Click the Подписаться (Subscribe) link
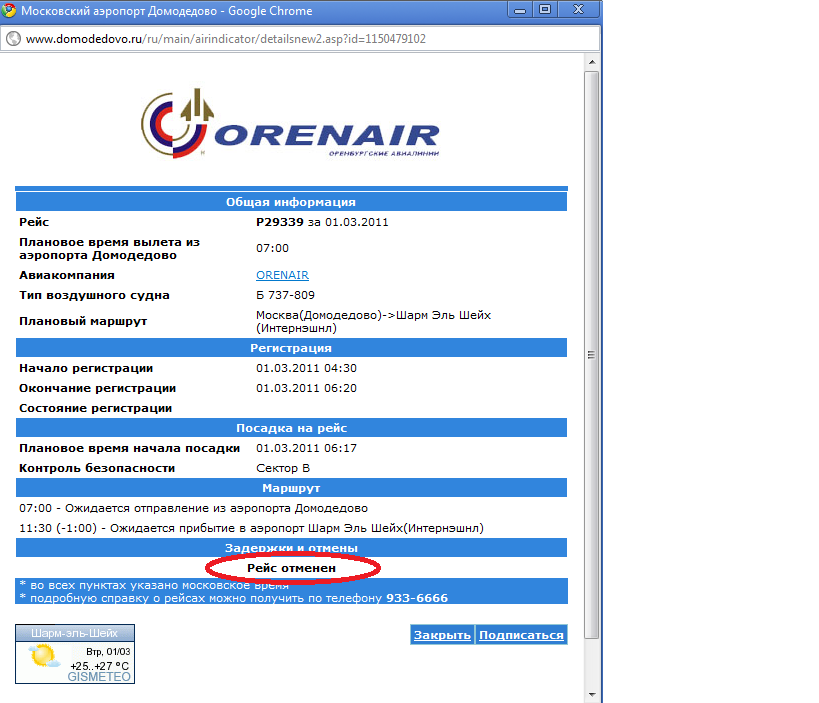This screenshot has width=819, height=703. click(x=521, y=635)
